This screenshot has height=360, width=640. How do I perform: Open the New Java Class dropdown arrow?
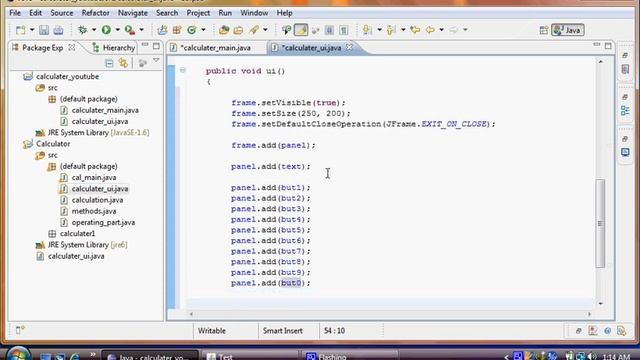click(x=203, y=30)
